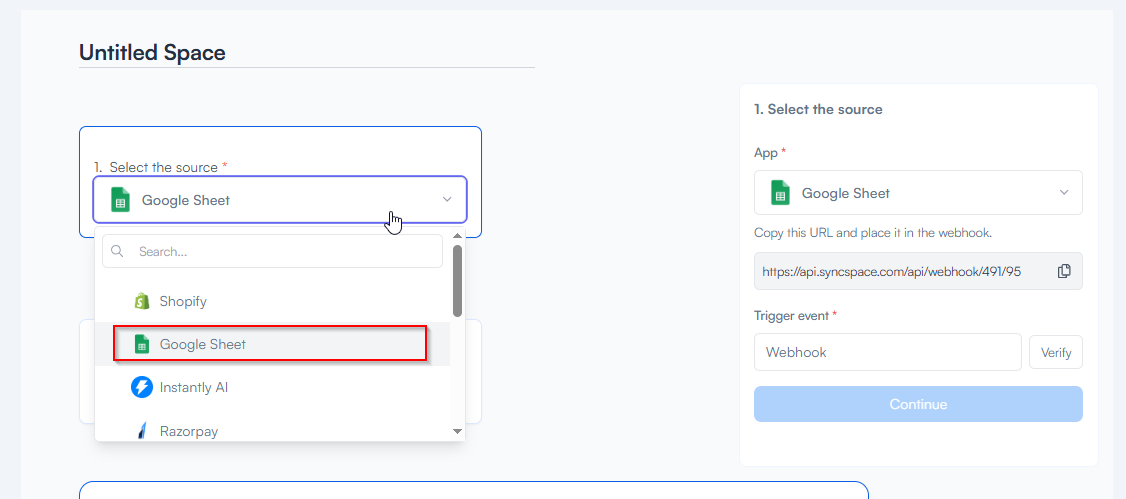
Task: Collapse the Select the source dropdown chevron
Action: point(447,200)
